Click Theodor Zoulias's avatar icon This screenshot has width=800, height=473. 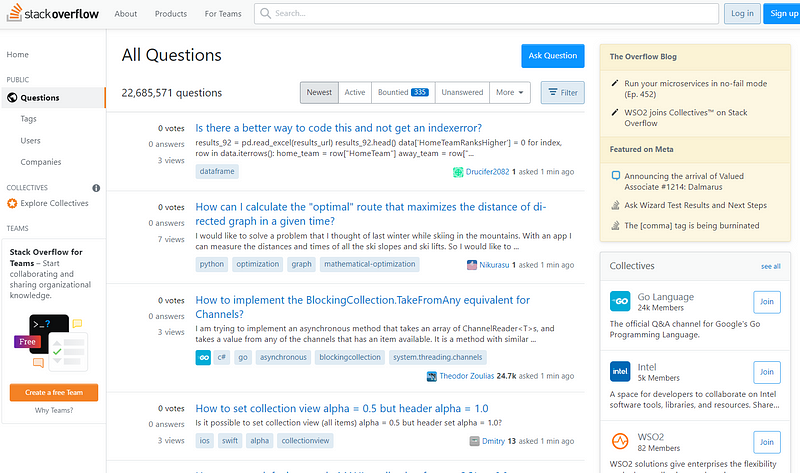pyautogui.click(x=432, y=377)
